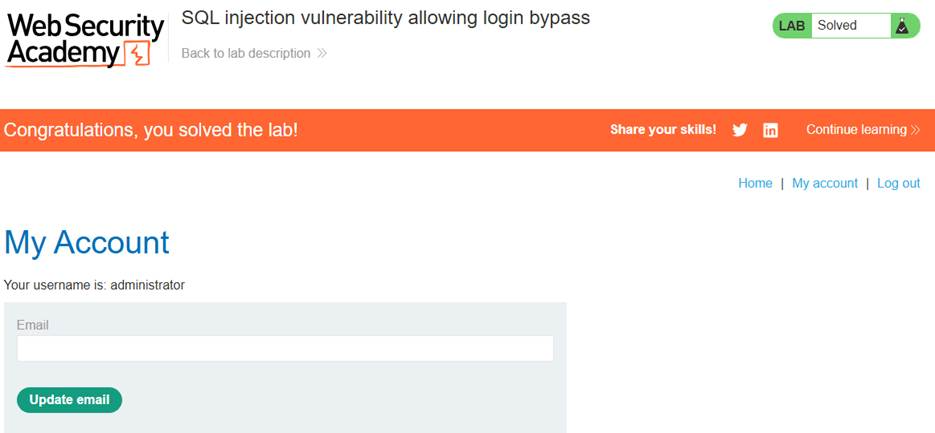Go to My account link
The width and height of the screenshot is (935, 433).
[x=825, y=183]
